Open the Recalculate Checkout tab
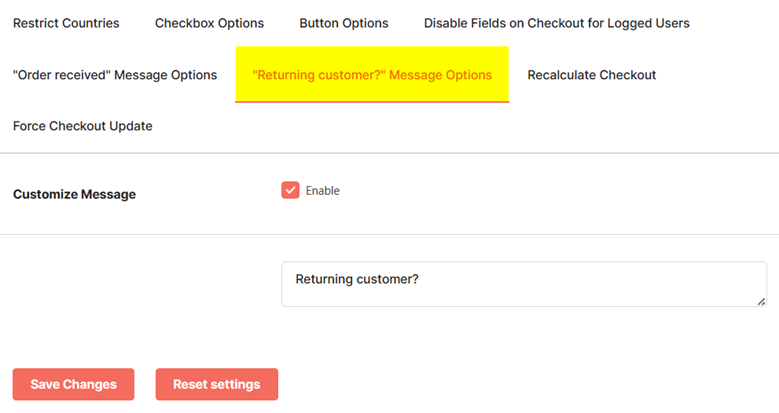Screen dimensions: 779x413 (x=592, y=75)
